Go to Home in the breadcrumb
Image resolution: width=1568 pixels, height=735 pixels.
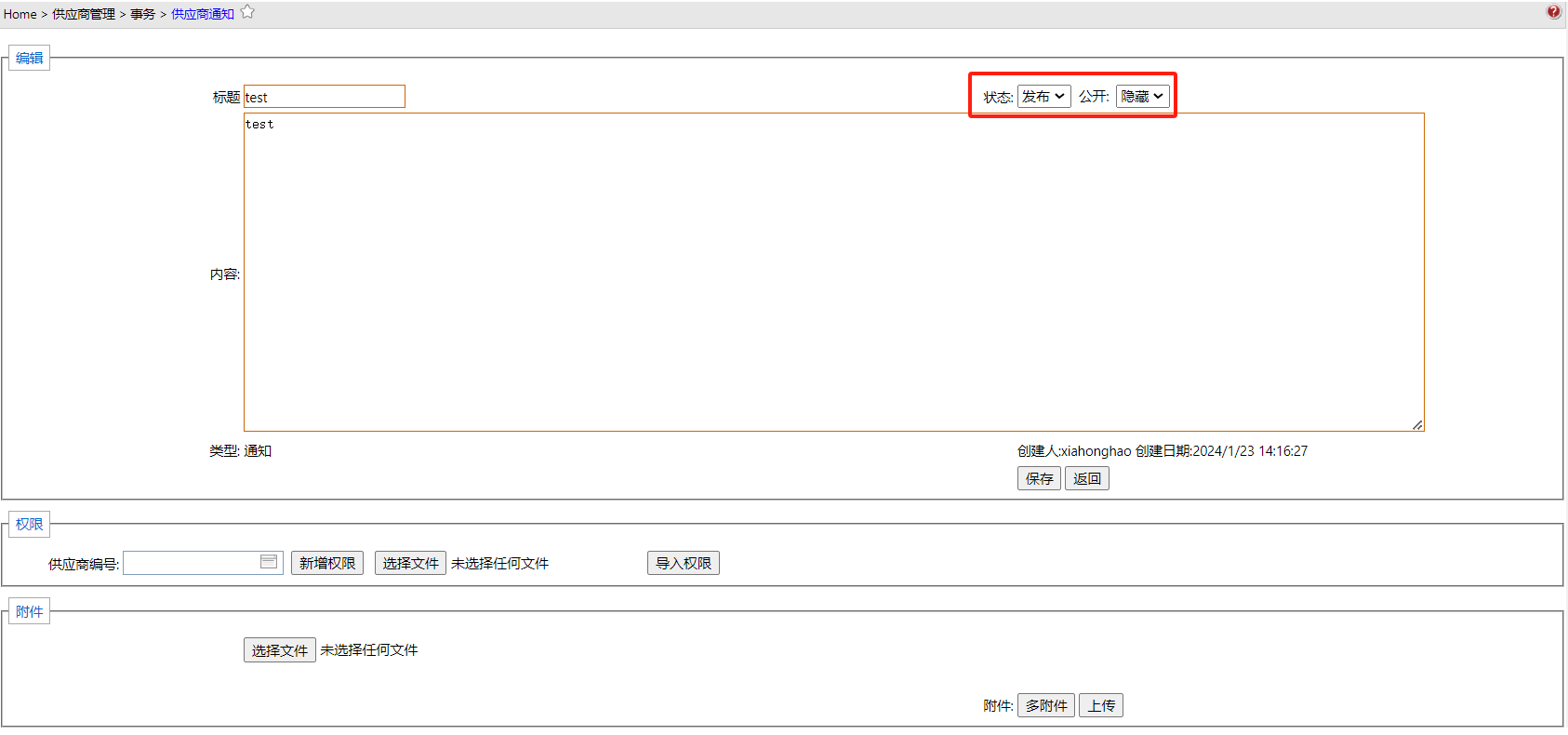click(20, 14)
